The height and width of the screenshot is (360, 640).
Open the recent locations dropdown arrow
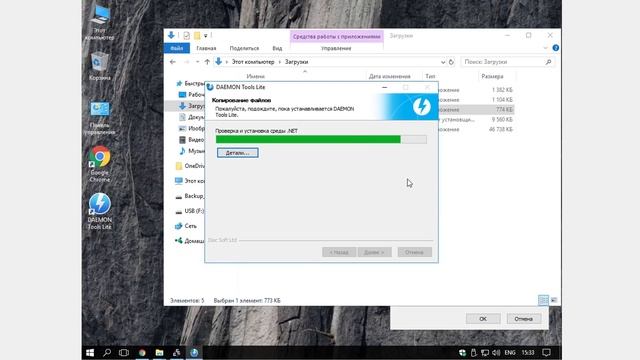click(x=198, y=62)
